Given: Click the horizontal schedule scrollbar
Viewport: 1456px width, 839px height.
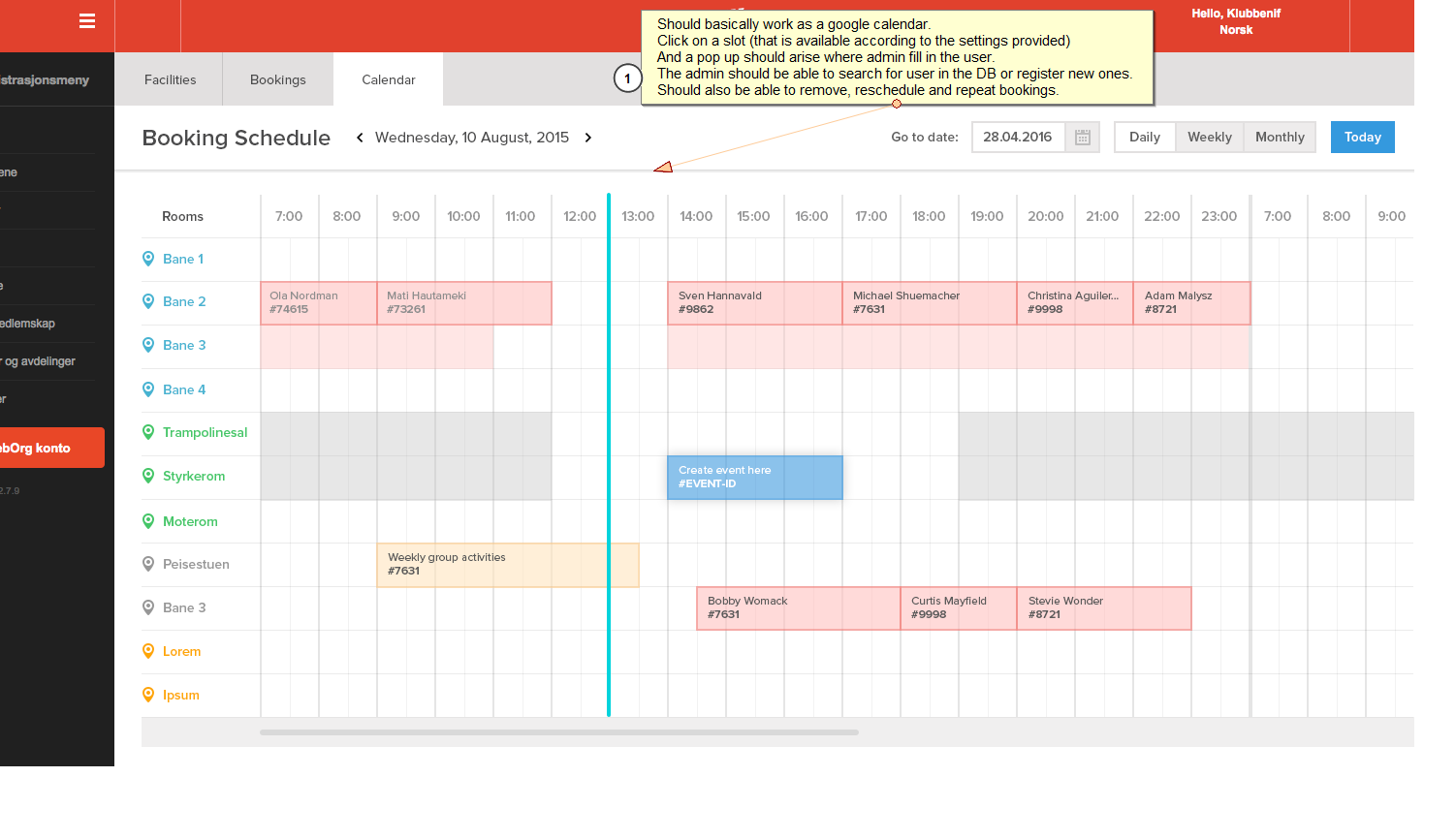Looking at the screenshot, I should point(559,732).
